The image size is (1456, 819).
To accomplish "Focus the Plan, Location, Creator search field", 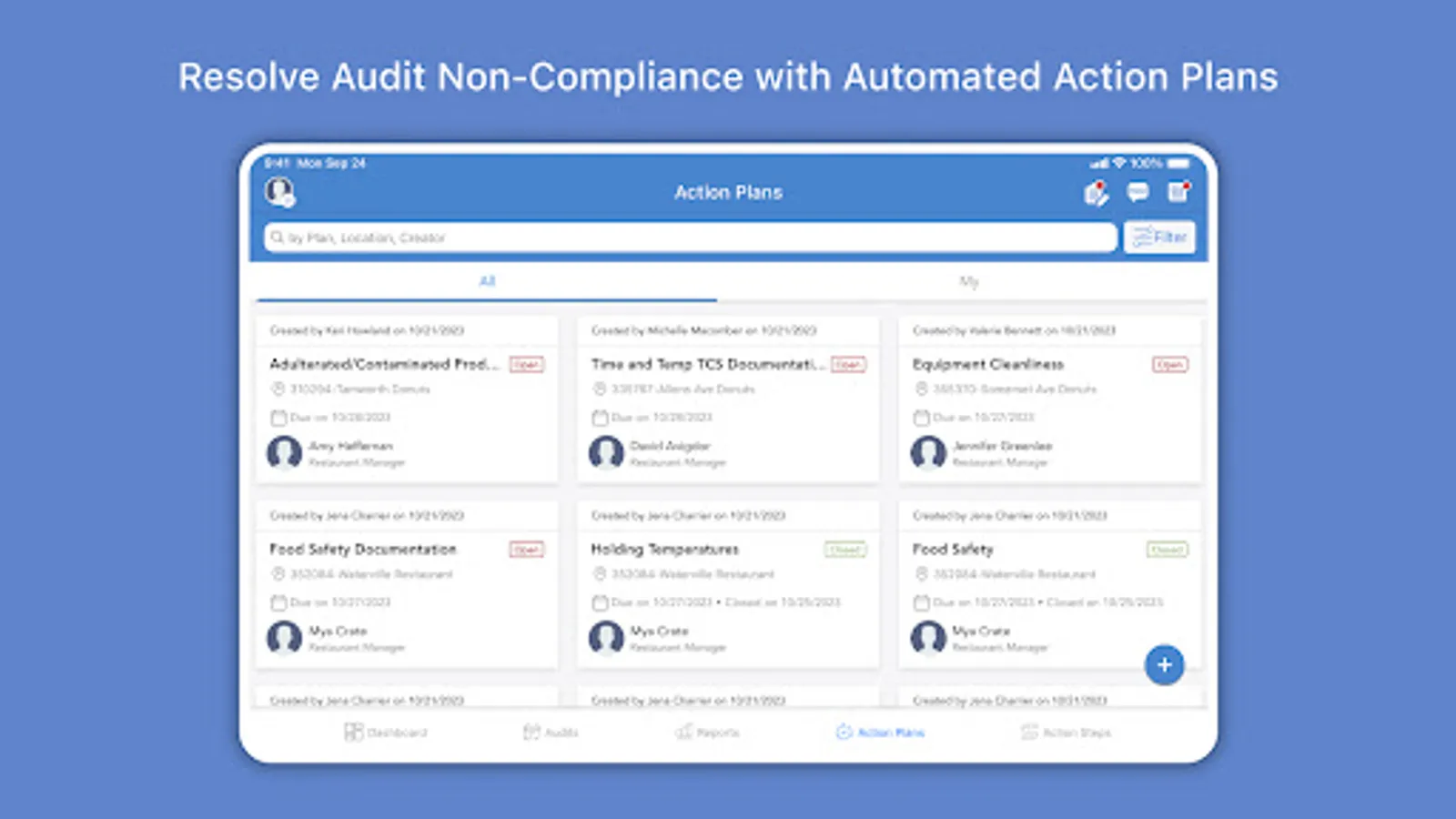I will pyautogui.click(x=691, y=238).
